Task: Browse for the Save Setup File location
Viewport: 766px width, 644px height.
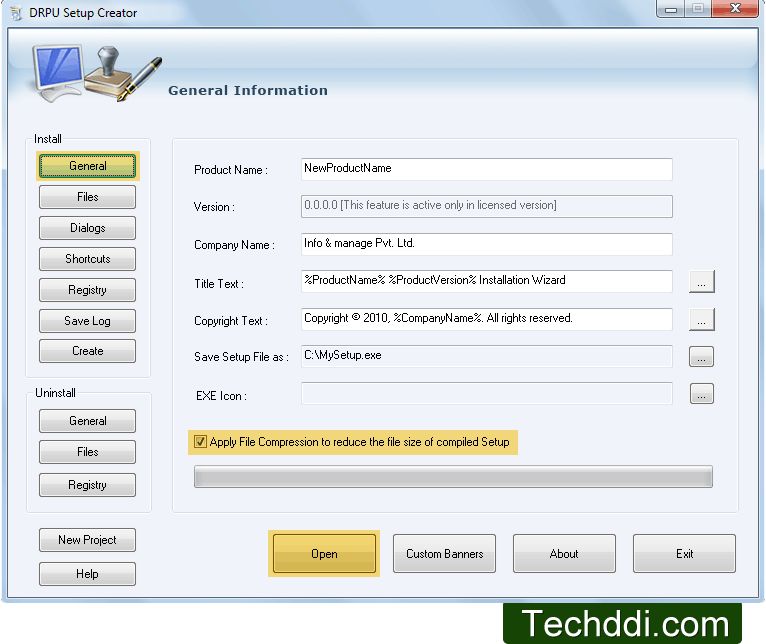Action: (x=702, y=357)
